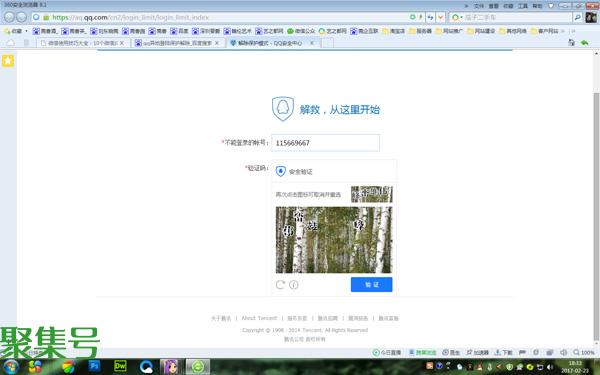Click the captcha refresh arrow icon
Screen dimensions: 600x375
pos(280,284)
